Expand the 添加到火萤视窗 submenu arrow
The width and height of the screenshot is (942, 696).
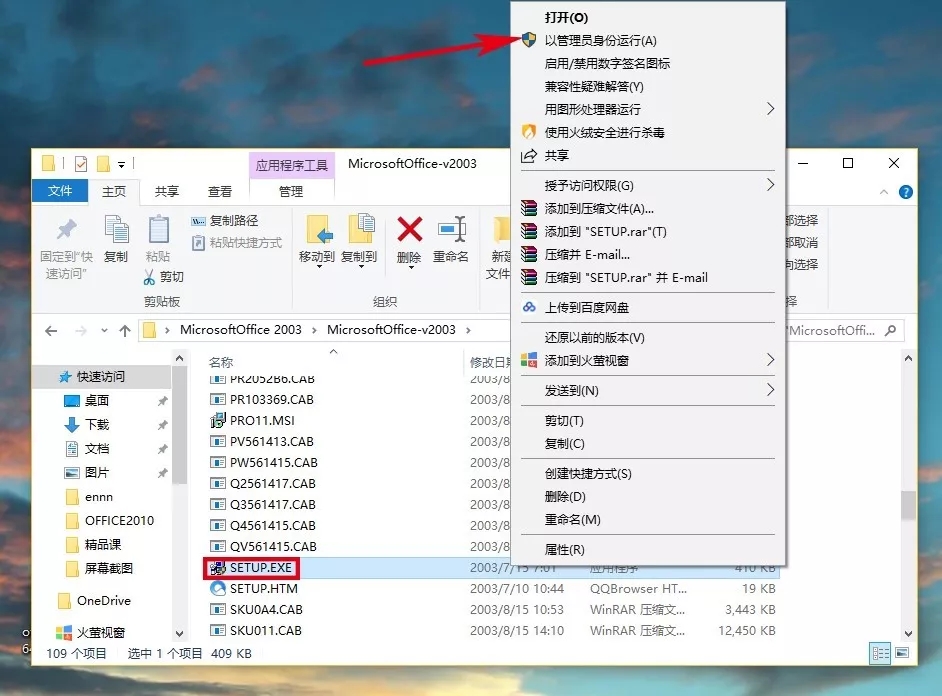coord(770,360)
